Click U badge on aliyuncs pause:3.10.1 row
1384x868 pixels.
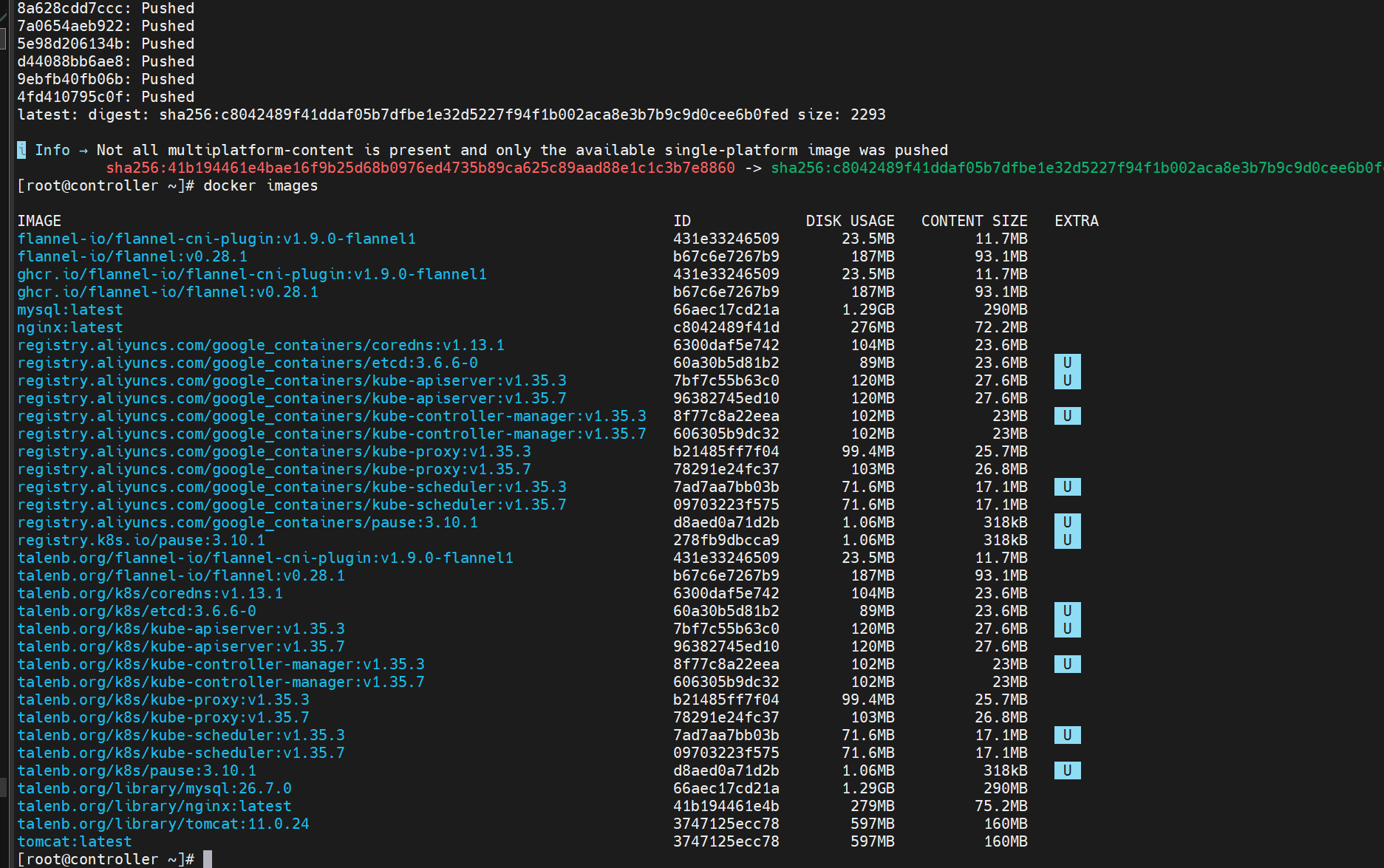point(1067,522)
